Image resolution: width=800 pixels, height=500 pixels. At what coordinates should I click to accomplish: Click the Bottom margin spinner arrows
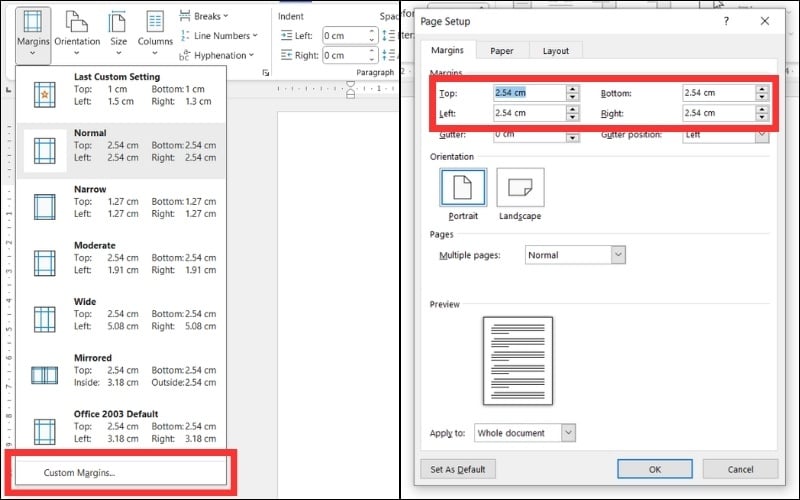[x=762, y=93]
